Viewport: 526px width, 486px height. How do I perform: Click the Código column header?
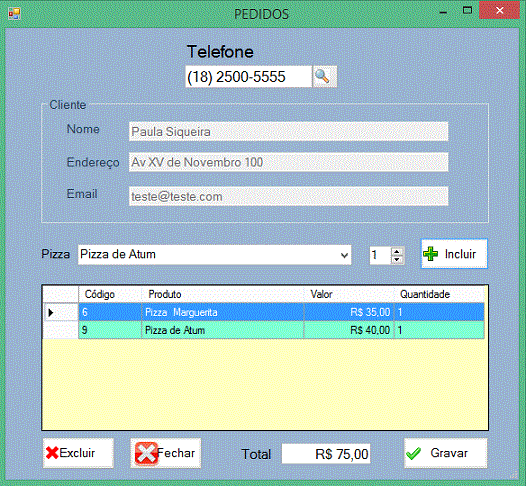click(x=110, y=294)
